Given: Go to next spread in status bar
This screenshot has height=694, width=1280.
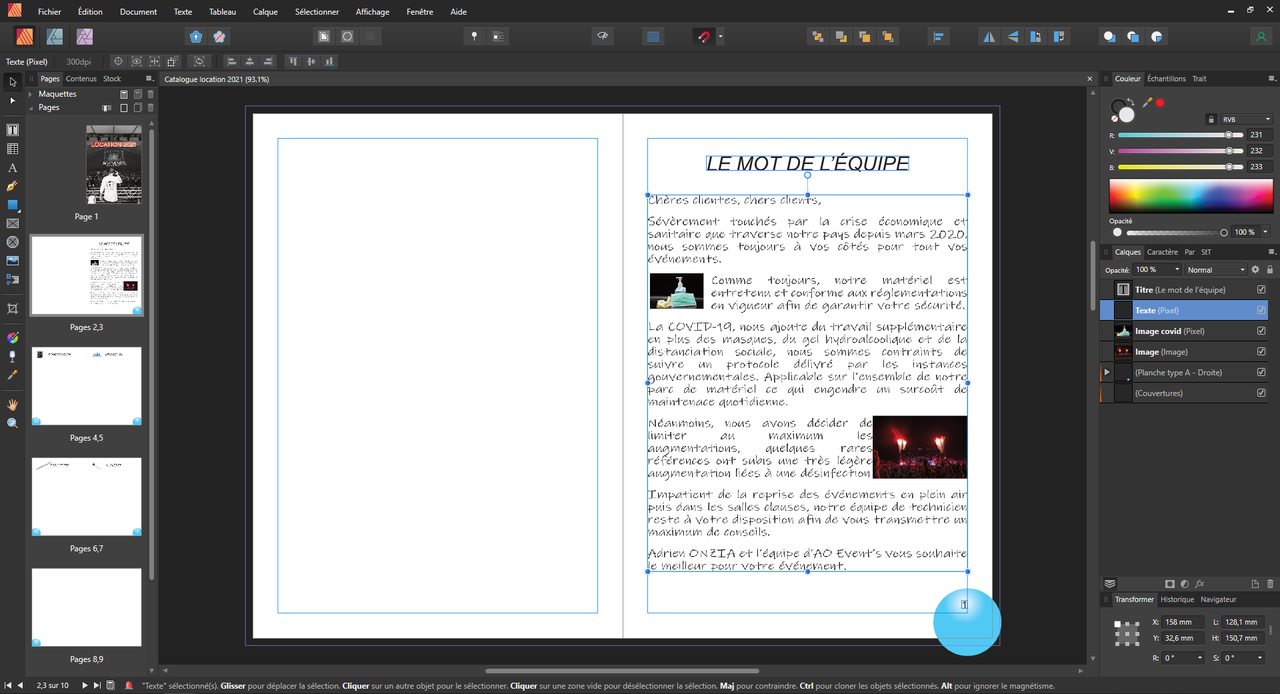Looking at the screenshot, I should pos(84,685).
